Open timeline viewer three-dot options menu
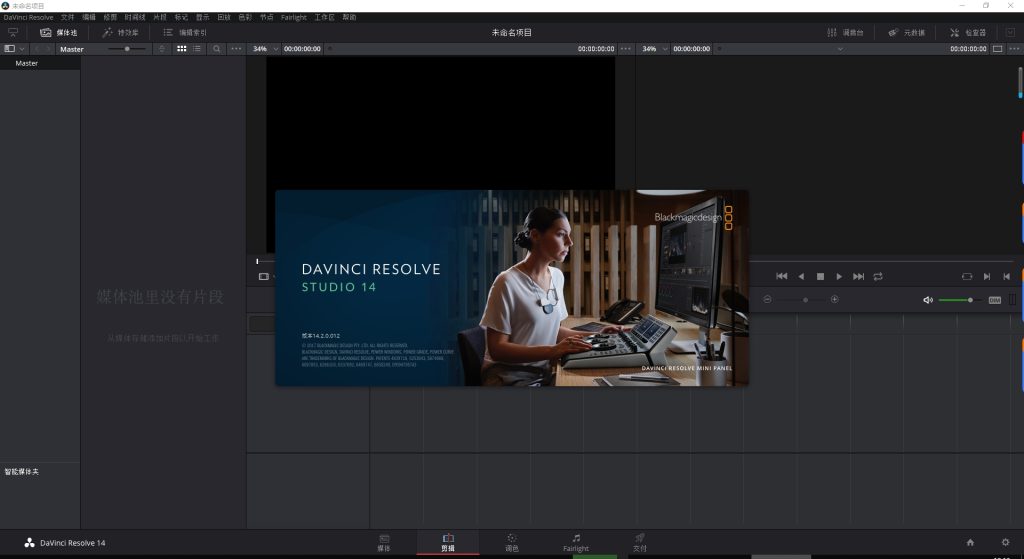Screen dimensions: 1024x559 1014,49
